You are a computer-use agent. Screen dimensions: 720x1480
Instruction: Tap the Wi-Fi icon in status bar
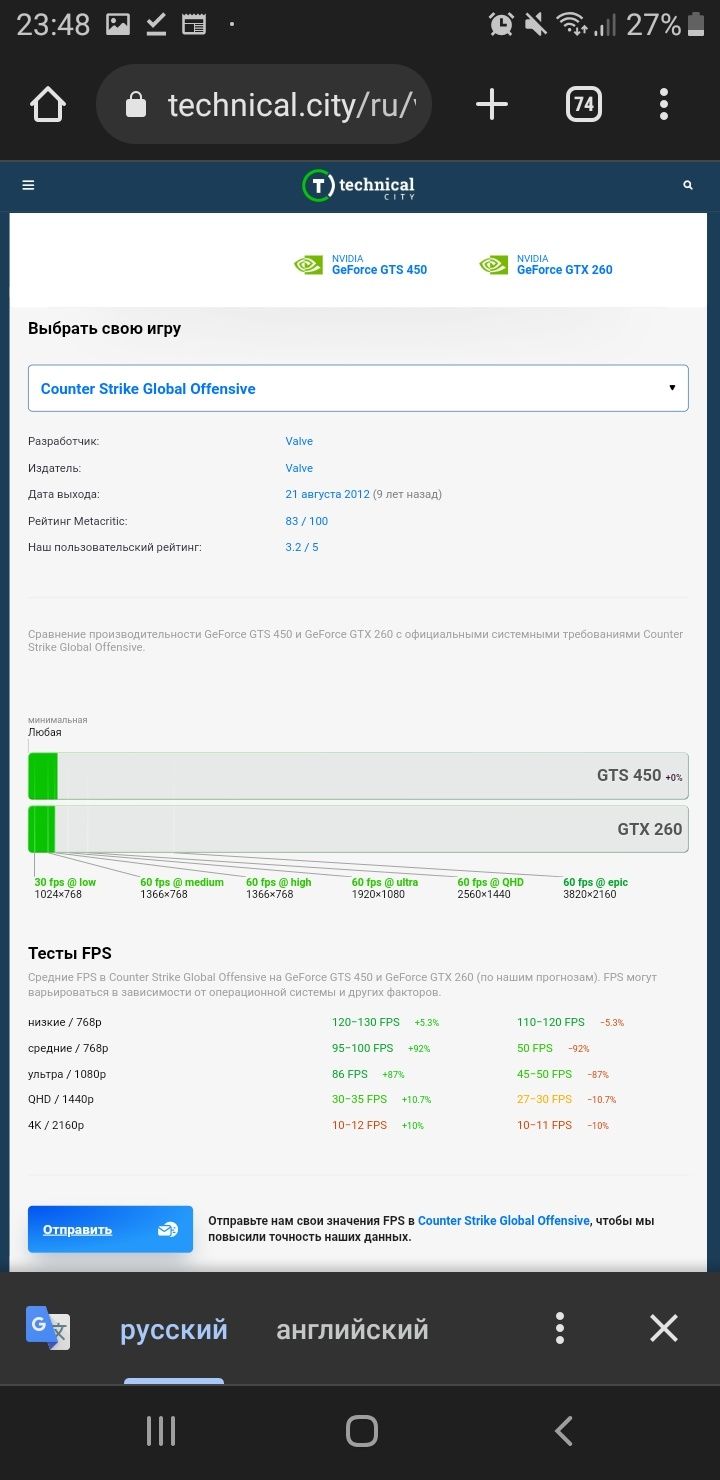(571, 24)
